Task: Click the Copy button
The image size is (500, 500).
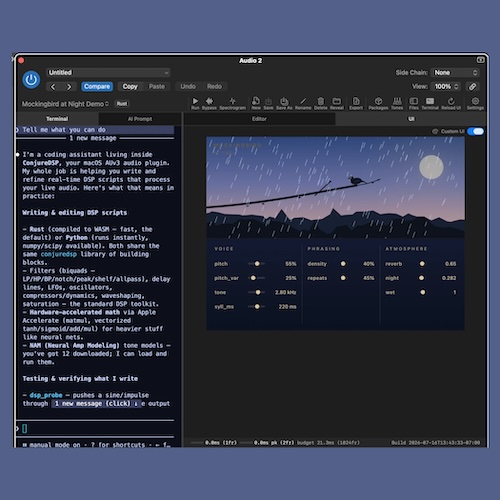Action: tap(130, 87)
